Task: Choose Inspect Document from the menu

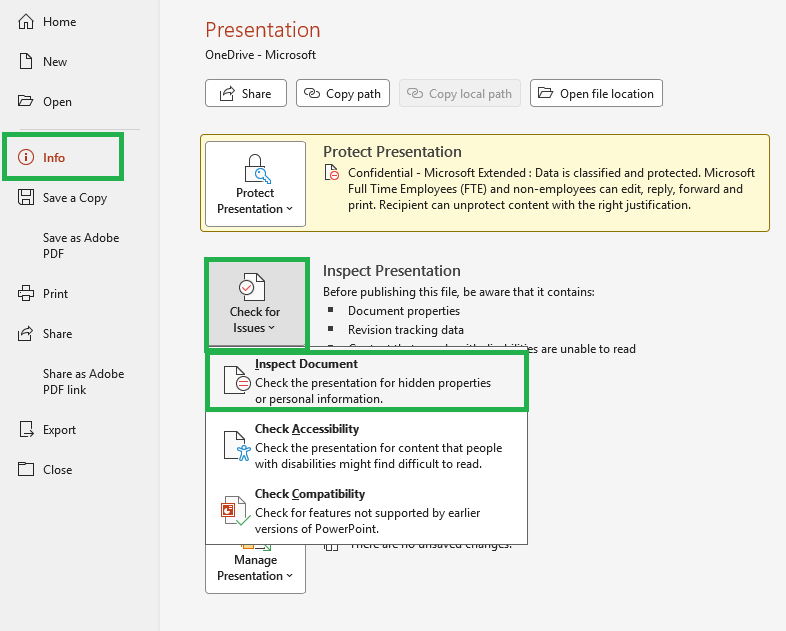Action: pos(366,381)
